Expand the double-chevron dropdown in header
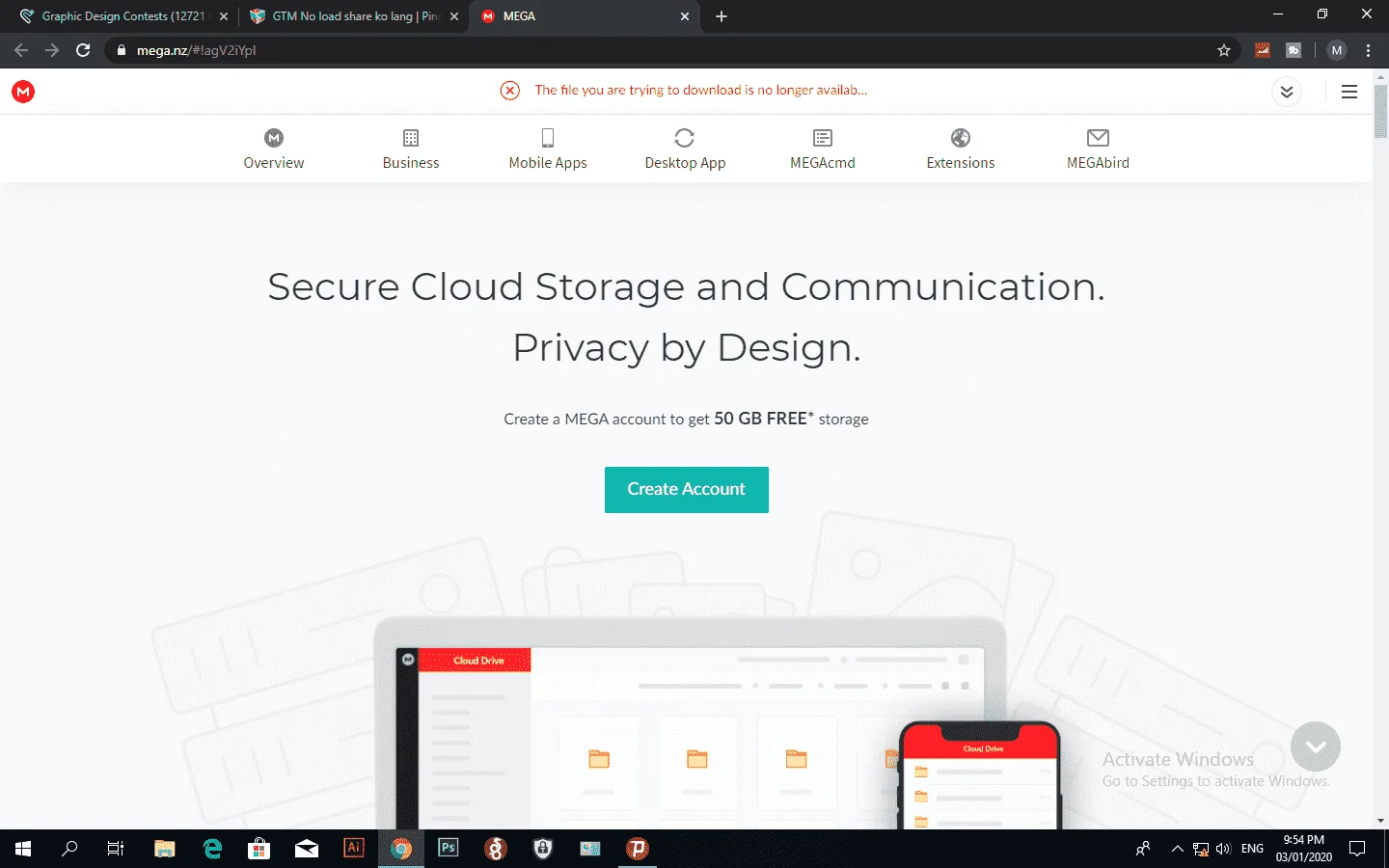This screenshot has height=868, width=1389. pos(1287,92)
